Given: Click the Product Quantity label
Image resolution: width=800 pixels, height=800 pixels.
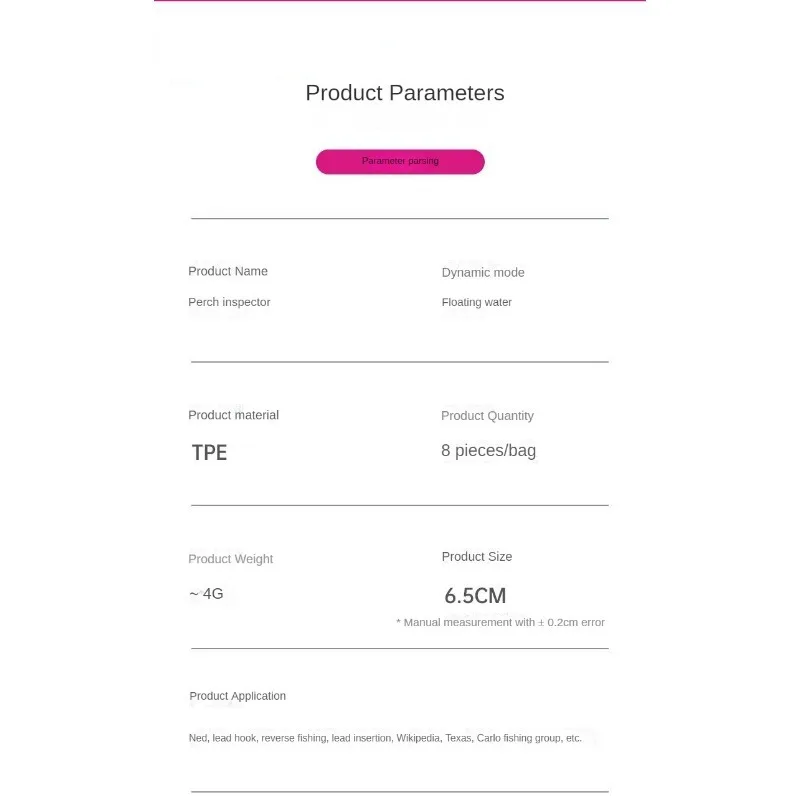Looking at the screenshot, I should [487, 416].
